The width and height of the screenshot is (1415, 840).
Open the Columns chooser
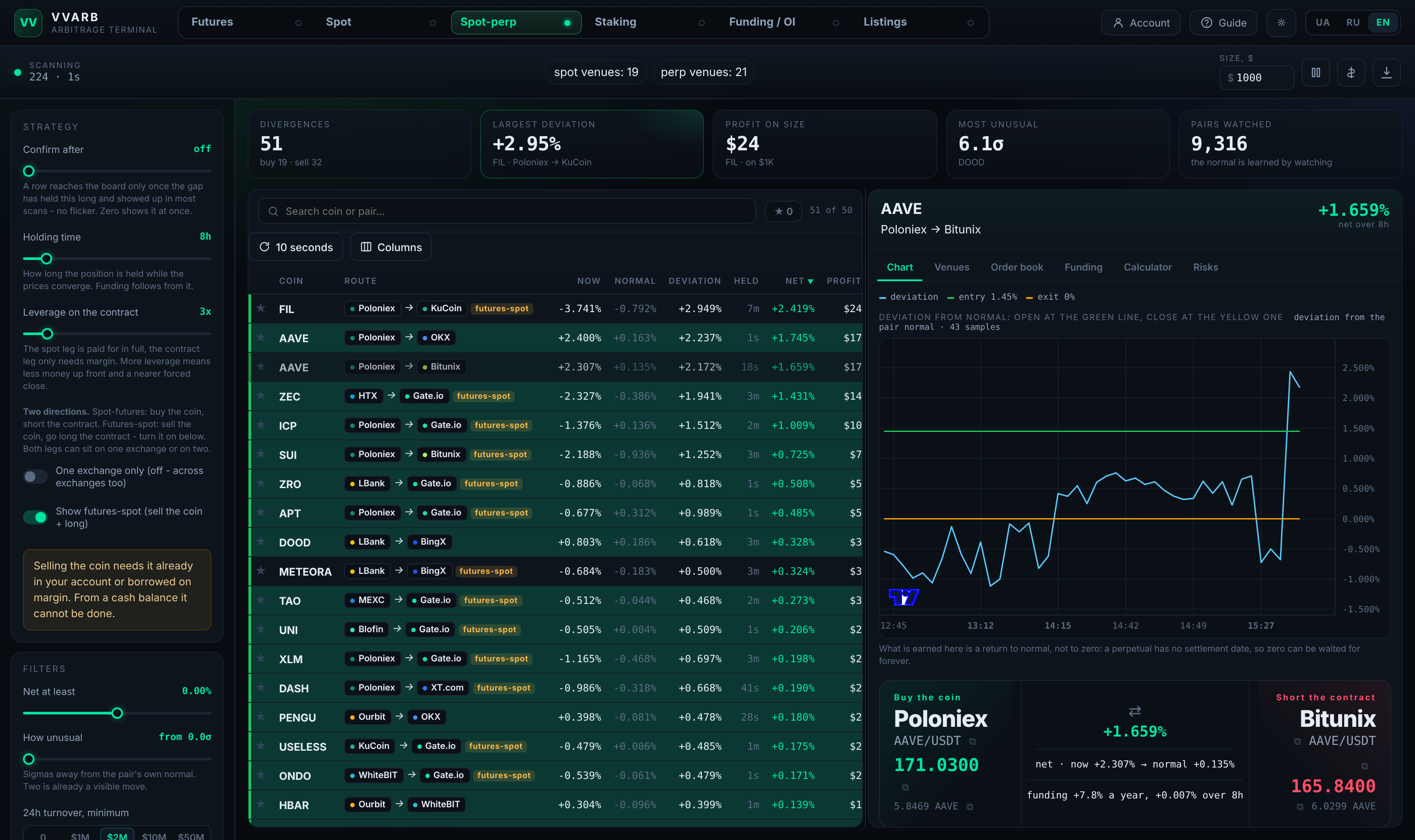pos(390,248)
